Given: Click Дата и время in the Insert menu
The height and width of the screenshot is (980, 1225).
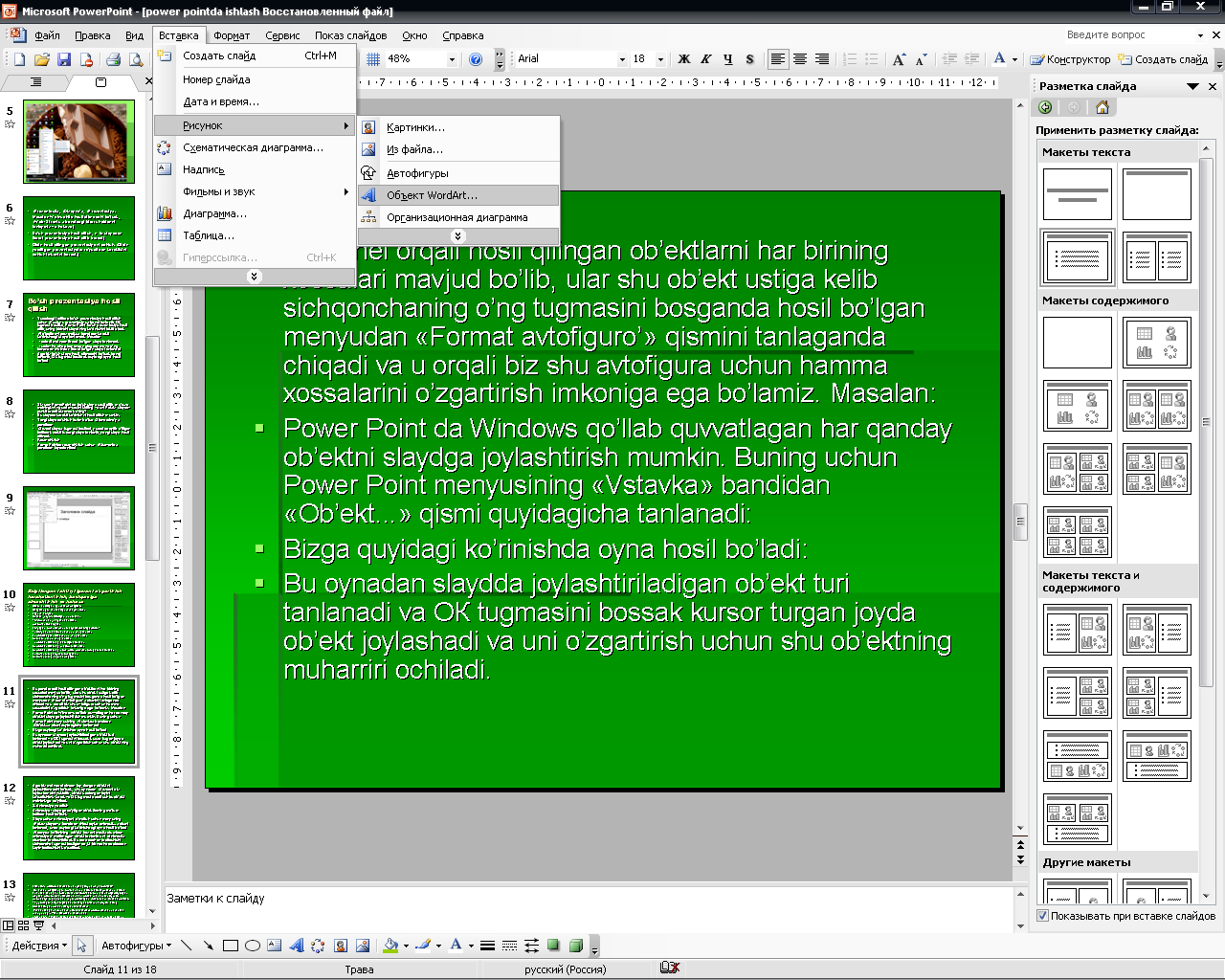Looking at the screenshot, I should (255, 101).
